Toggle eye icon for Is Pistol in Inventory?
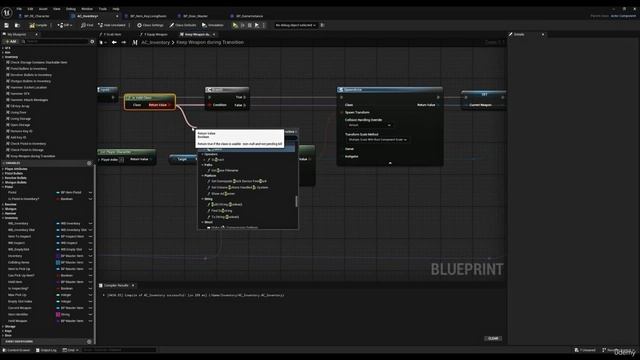Screen dimensions: 640x360 90,199
